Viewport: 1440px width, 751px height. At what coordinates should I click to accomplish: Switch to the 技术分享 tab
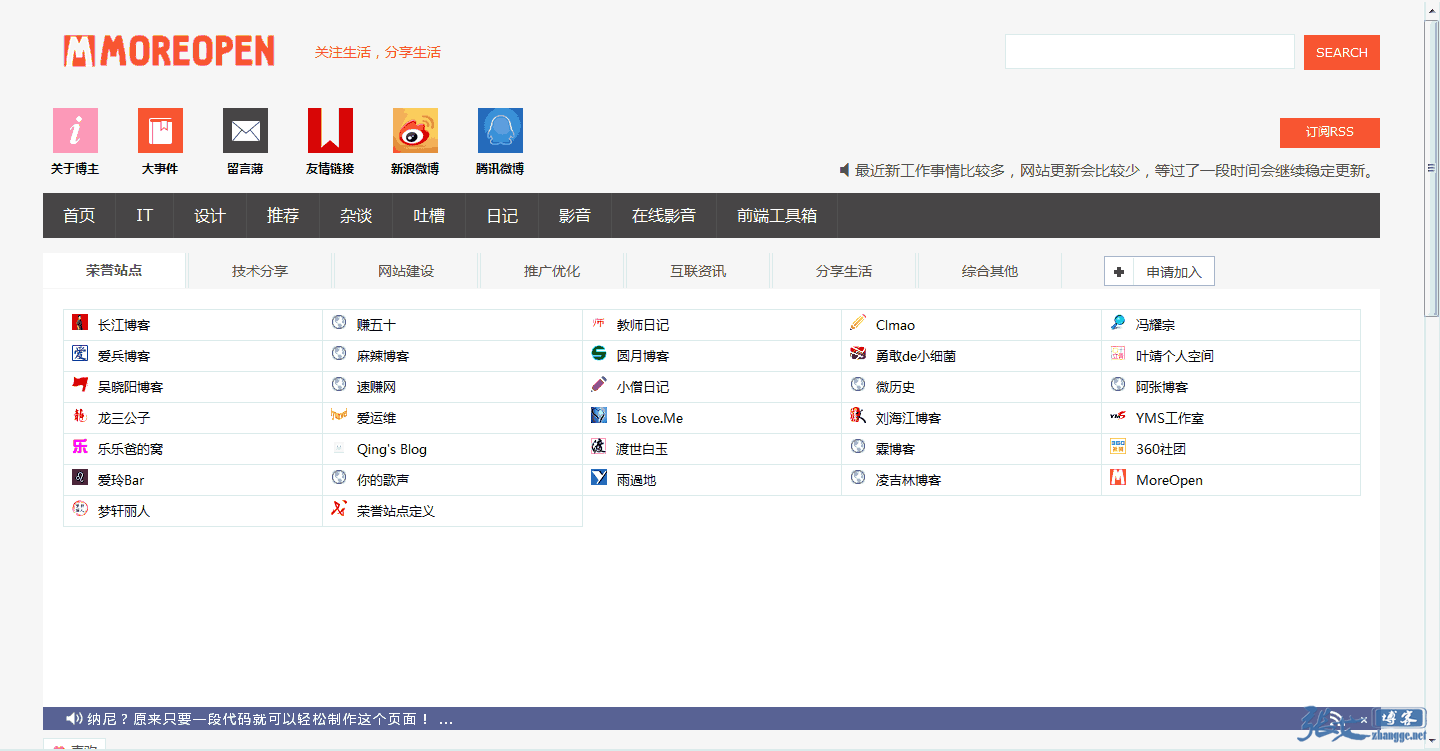tap(258, 270)
